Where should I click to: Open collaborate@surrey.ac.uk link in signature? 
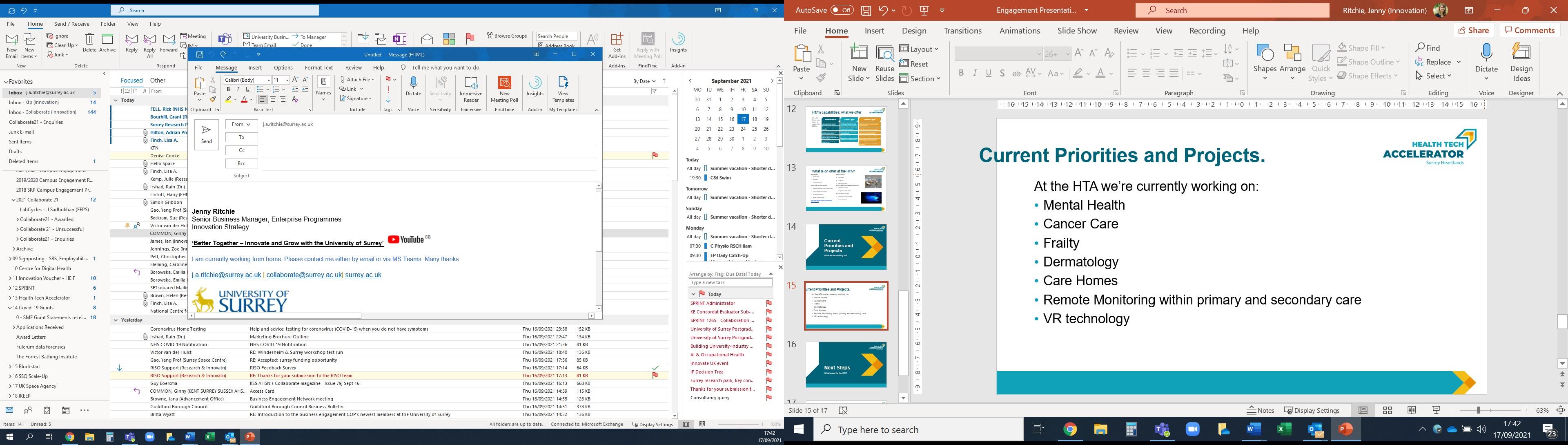point(304,275)
